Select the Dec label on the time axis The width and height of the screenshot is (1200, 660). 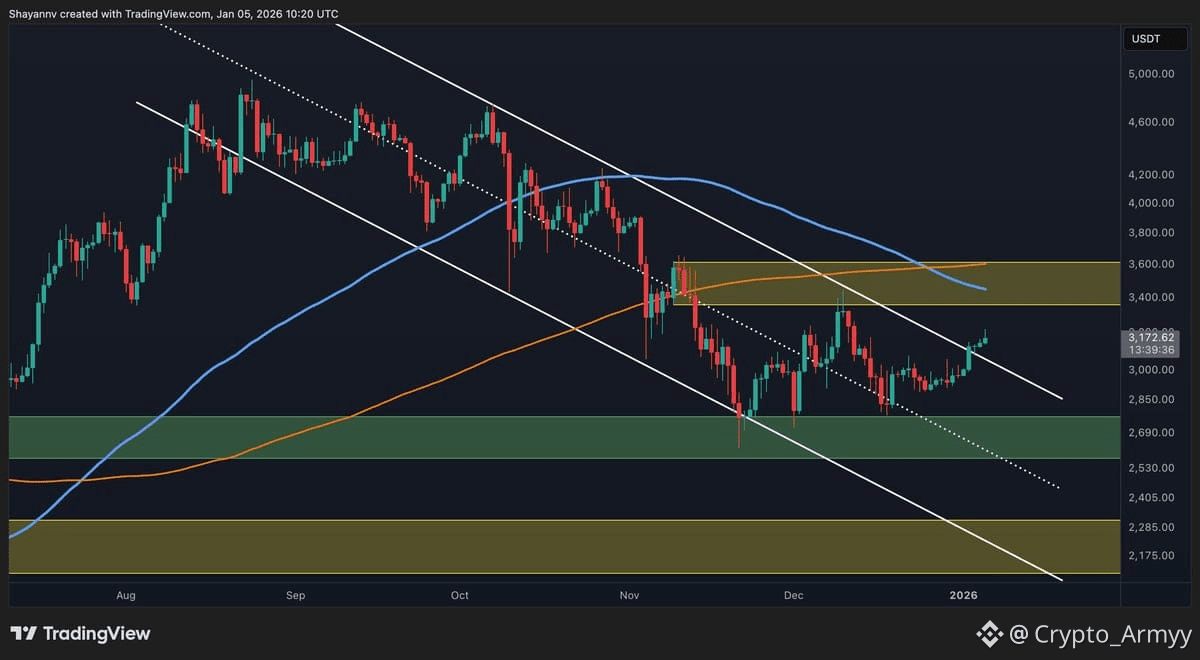[x=793, y=594]
